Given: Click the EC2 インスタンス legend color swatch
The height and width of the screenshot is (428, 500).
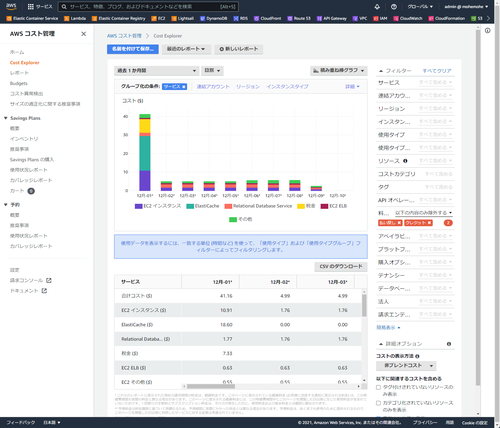Looking at the screenshot, I should [x=138, y=206].
